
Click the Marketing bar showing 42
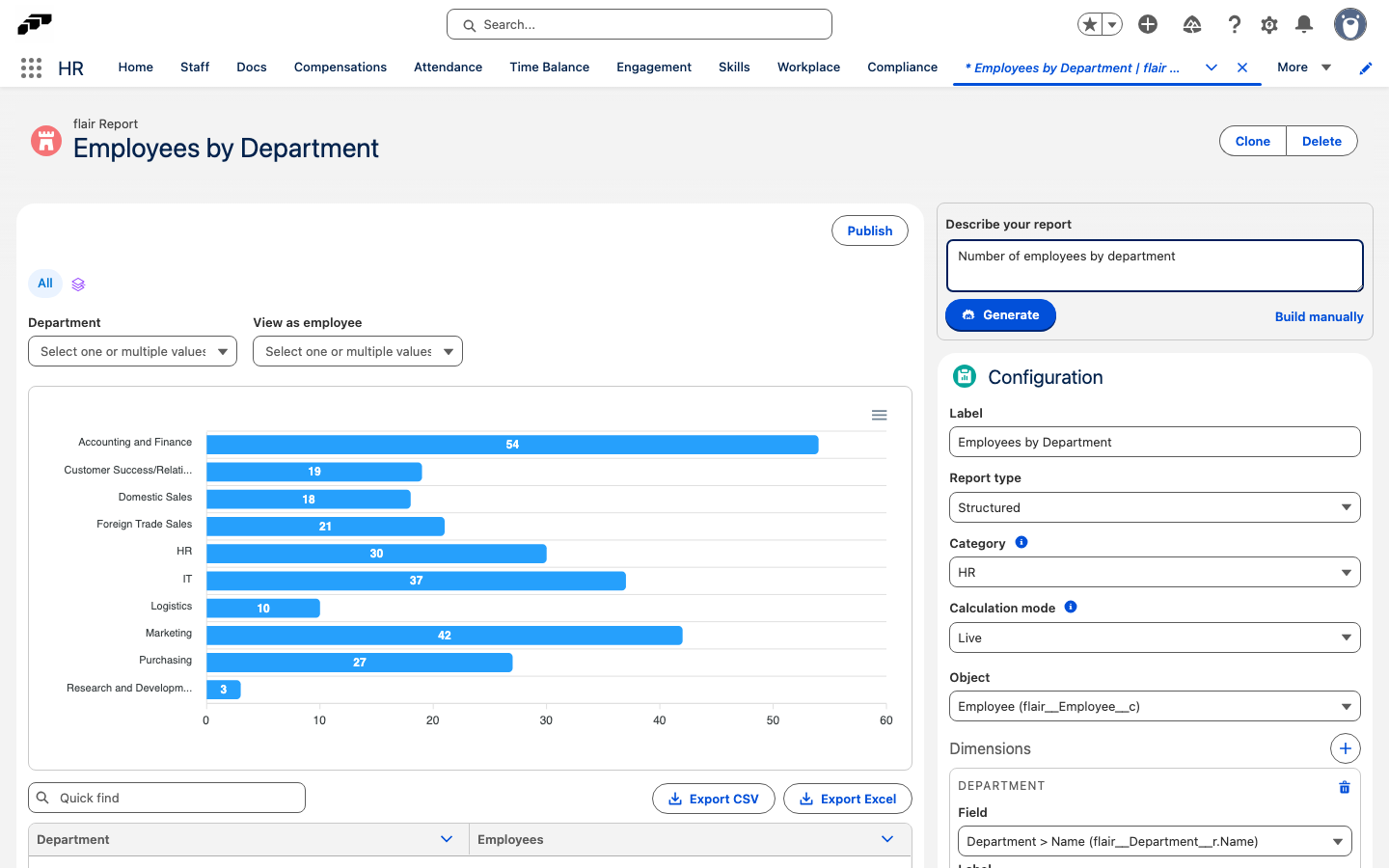coord(445,636)
